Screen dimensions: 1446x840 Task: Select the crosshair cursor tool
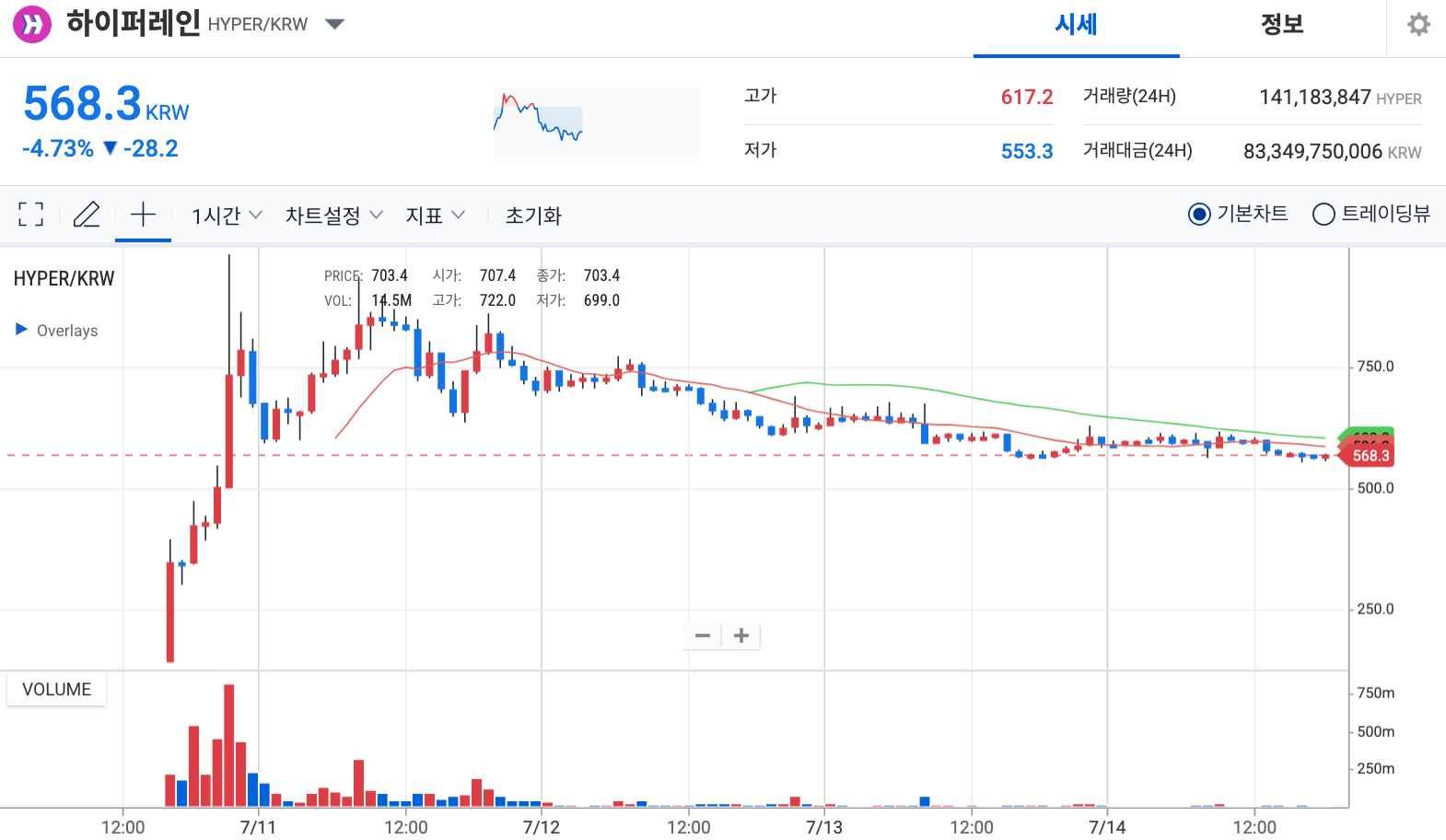click(x=143, y=215)
